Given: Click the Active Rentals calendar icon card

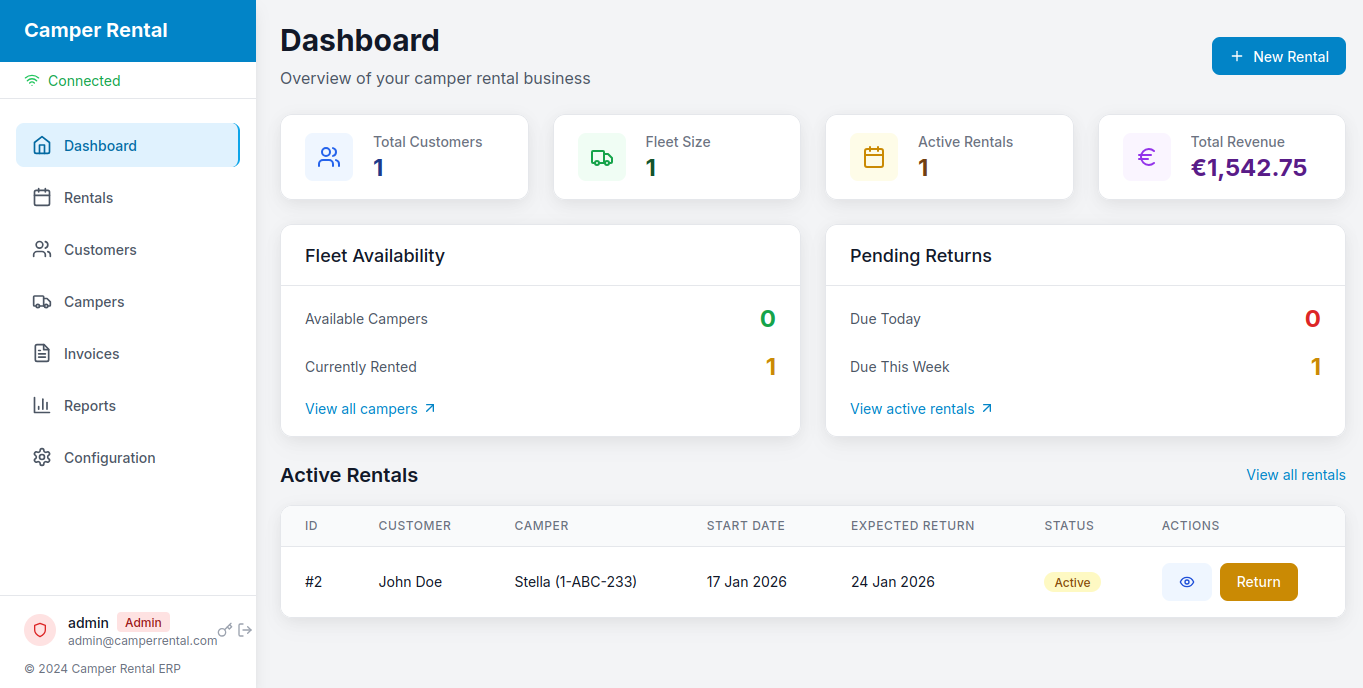Looking at the screenshot, I should click(874, 157).
